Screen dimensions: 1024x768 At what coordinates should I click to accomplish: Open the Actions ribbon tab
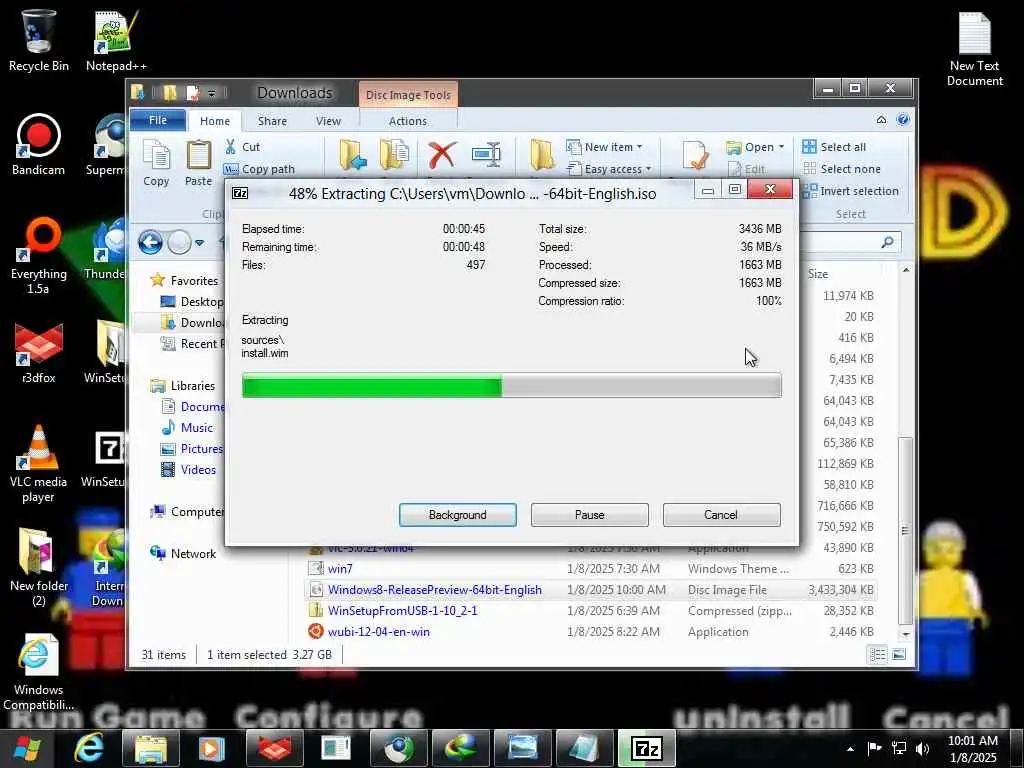408,121
